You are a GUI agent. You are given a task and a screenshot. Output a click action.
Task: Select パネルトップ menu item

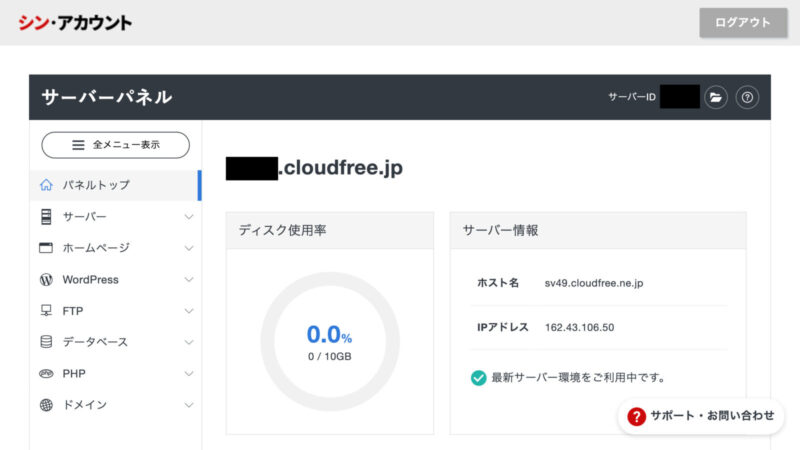coord(96,185)
